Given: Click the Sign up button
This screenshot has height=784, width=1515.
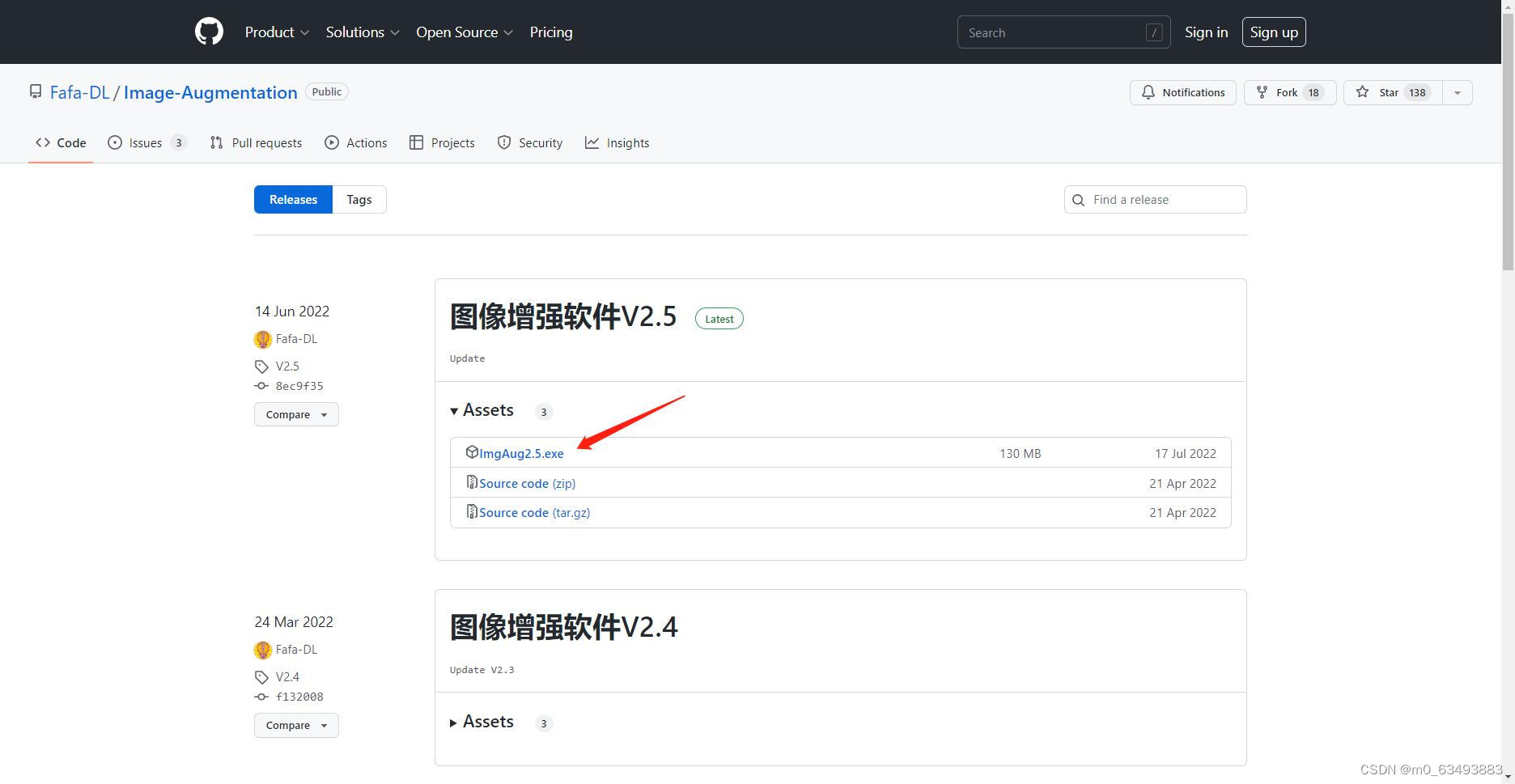Looking at the screenshot, I should click(1274, 32).
